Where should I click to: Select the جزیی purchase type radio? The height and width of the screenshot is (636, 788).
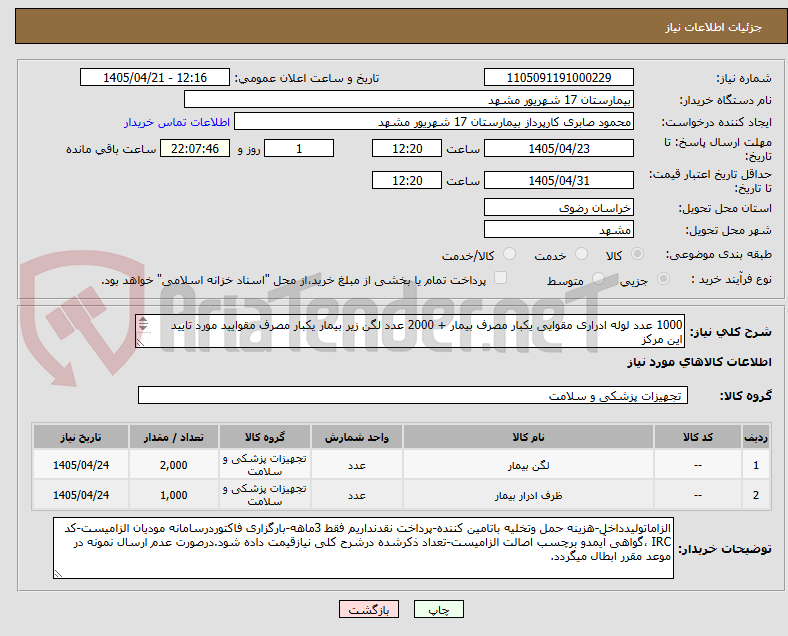(x=663, y=279)
